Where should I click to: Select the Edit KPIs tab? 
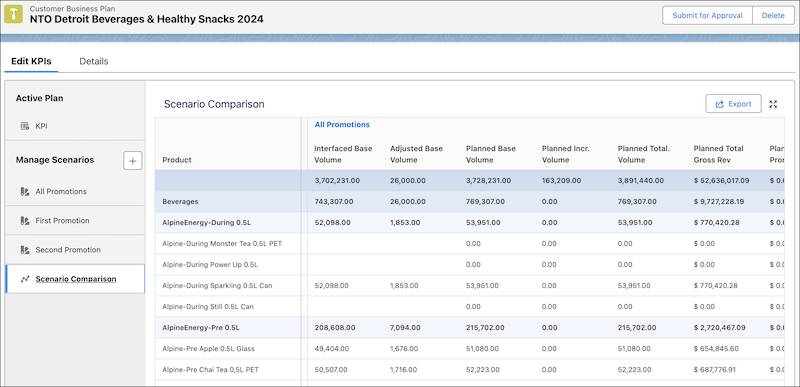[x=31, y=61]
